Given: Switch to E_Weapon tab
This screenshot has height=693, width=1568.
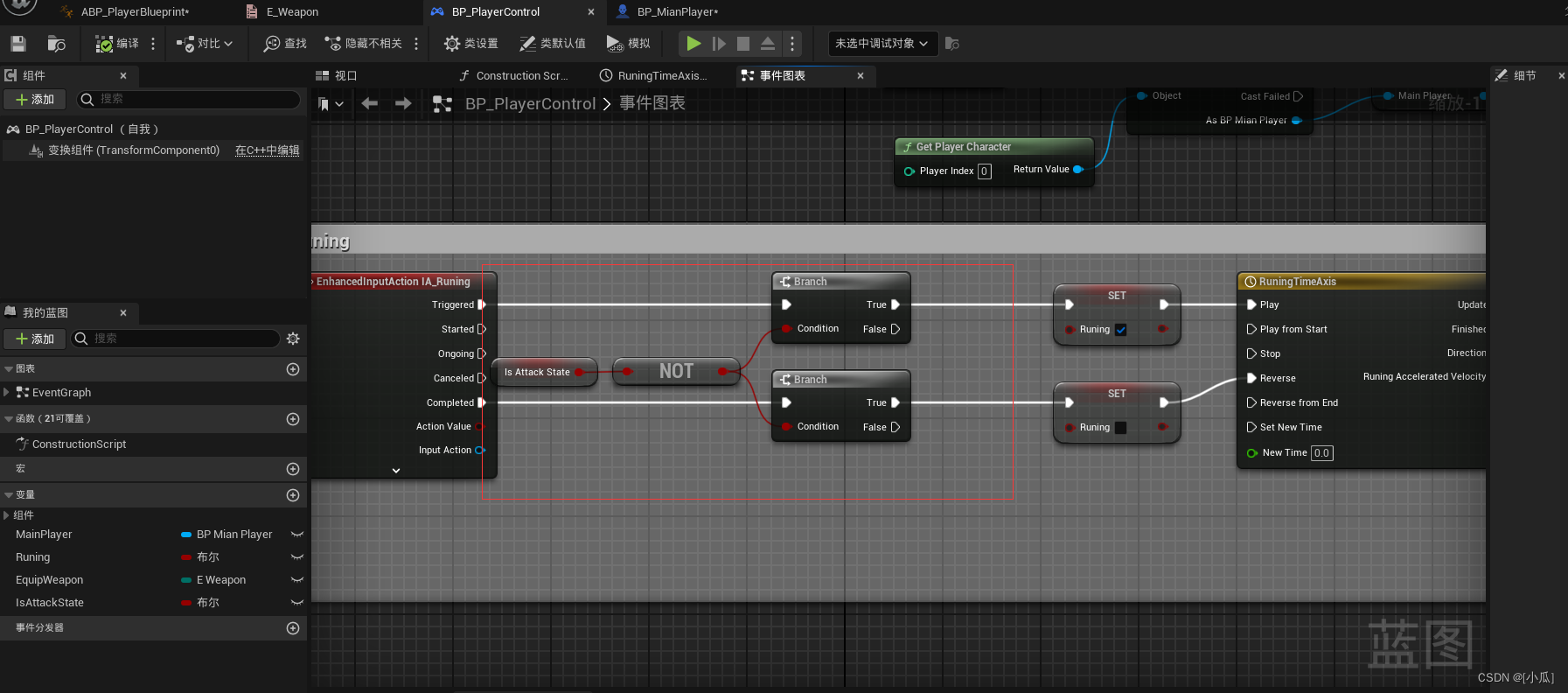Looking at the screenshot, I should (x=292, y=12).
